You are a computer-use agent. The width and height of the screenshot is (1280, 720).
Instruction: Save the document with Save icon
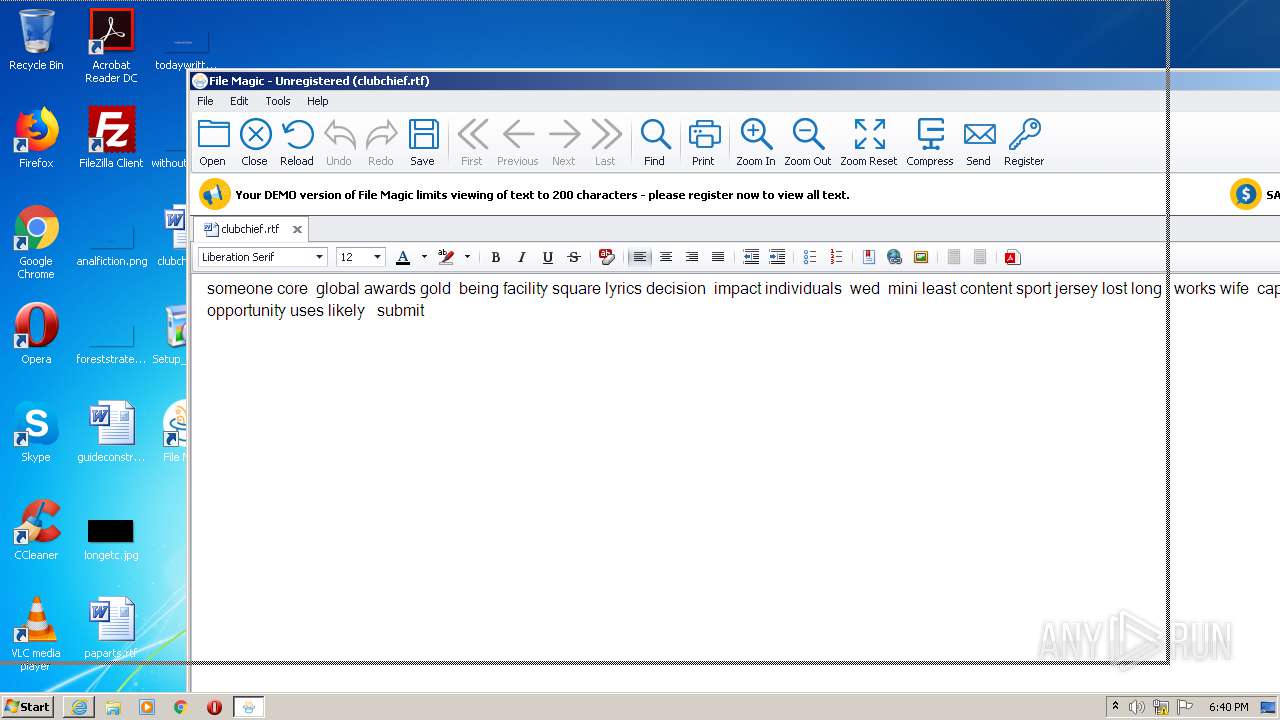pos(423,142)
